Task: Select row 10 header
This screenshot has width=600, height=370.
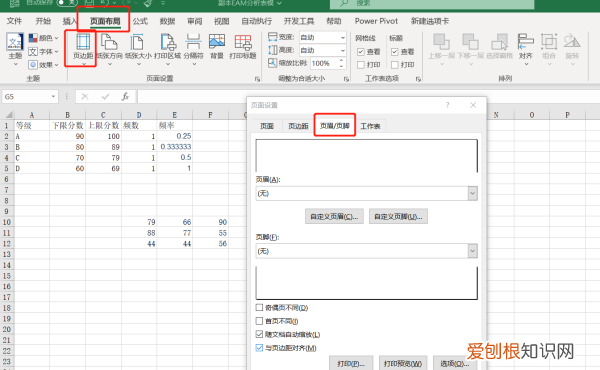Action: (7, 222)
